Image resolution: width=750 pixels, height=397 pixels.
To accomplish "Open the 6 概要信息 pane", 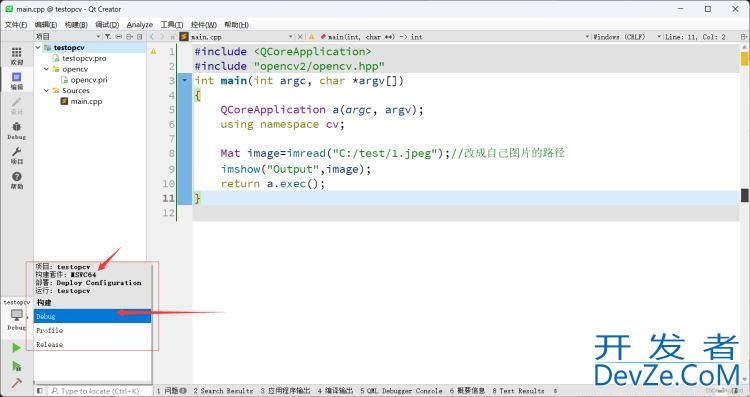I will coord(467,391).
